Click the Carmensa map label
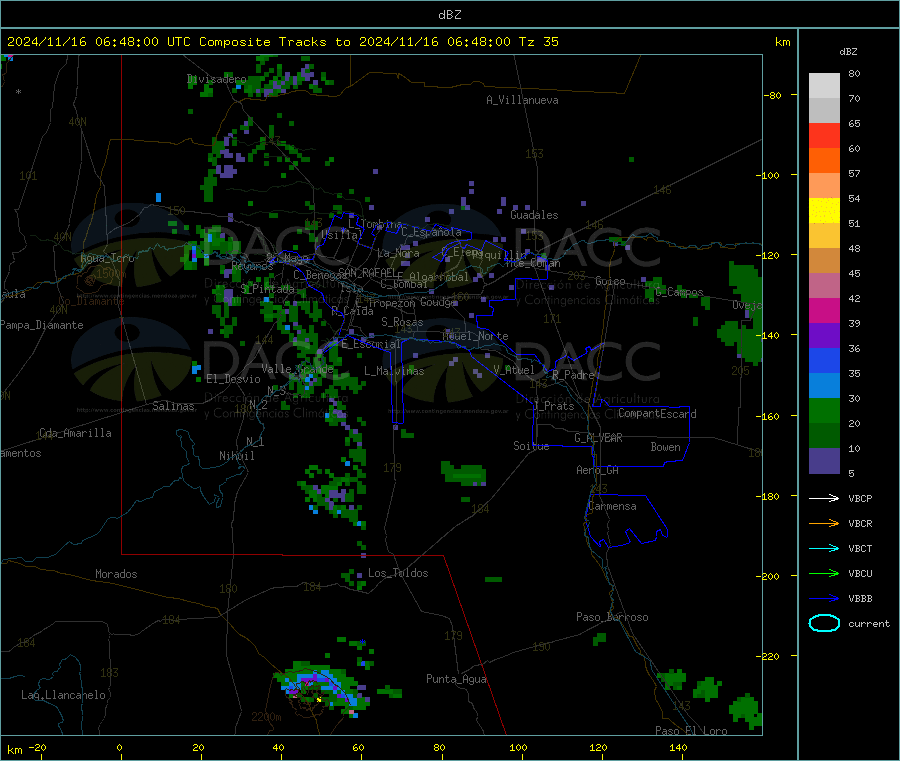This screenshot has width=900, height=761. point(612,506)
